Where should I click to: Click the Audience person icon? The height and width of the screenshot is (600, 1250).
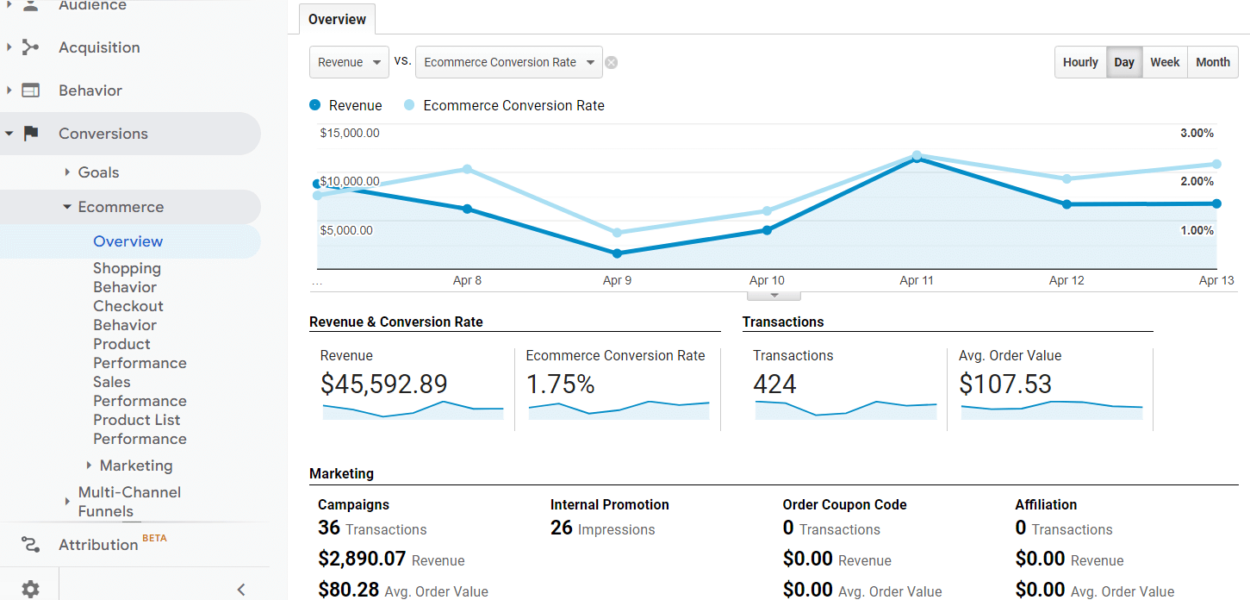(30, 6)
